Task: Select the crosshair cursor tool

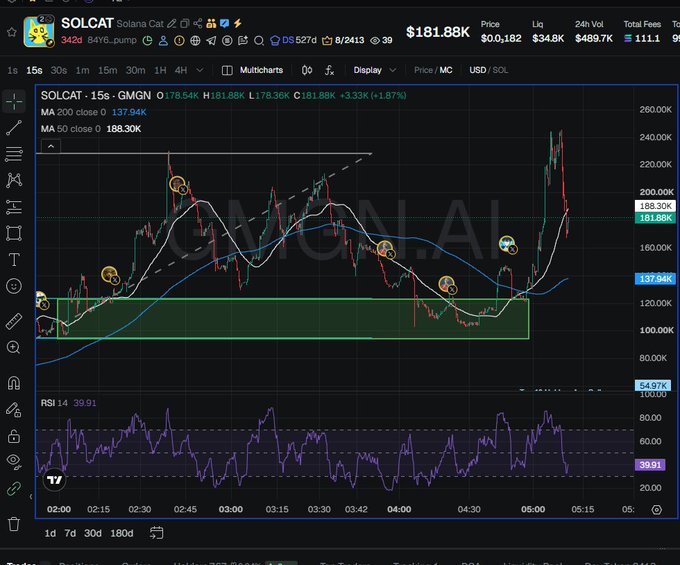Action: pyautogui.click(x=14, y=102)
